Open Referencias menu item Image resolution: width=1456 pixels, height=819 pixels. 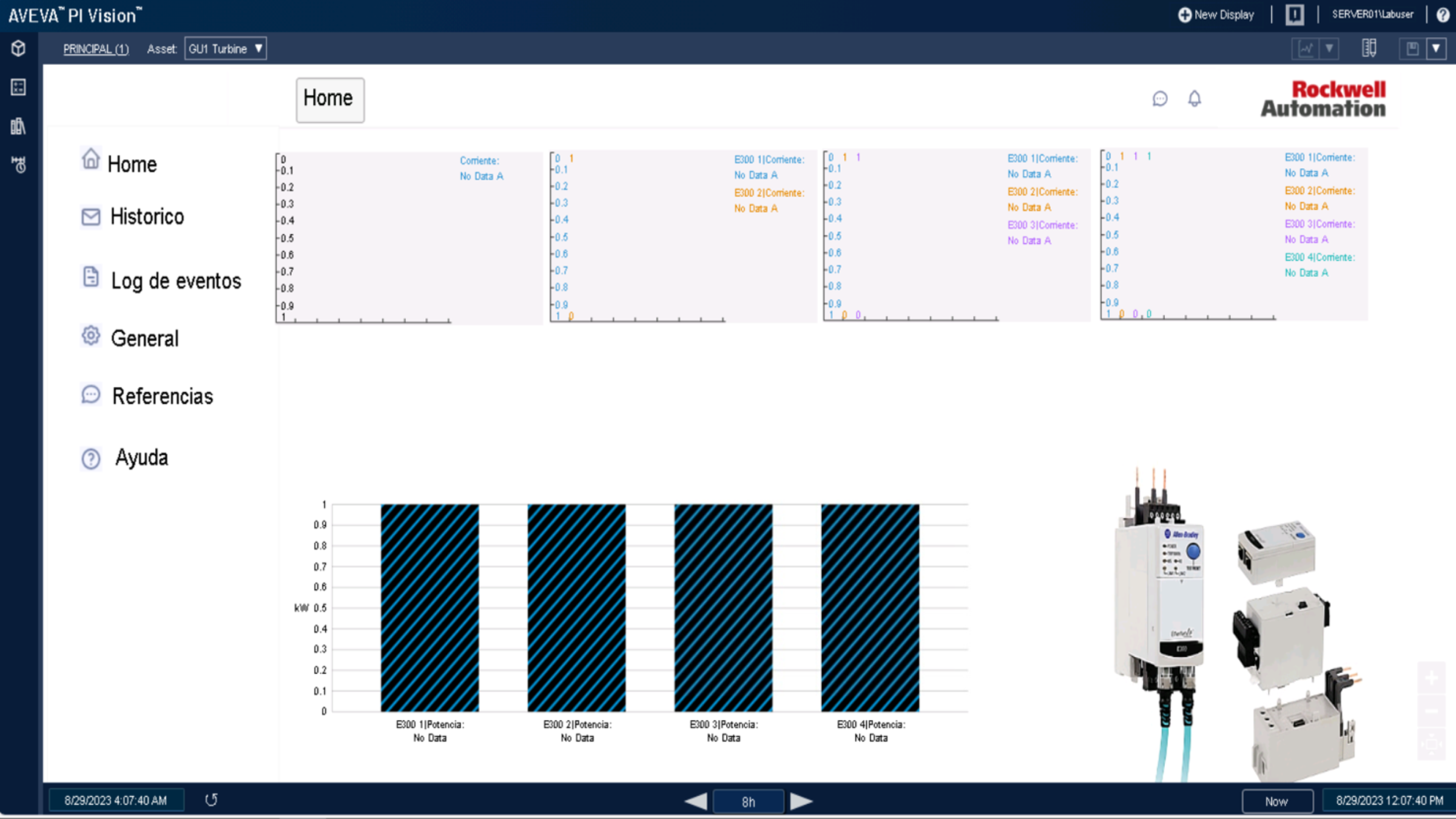click(163, 396)
